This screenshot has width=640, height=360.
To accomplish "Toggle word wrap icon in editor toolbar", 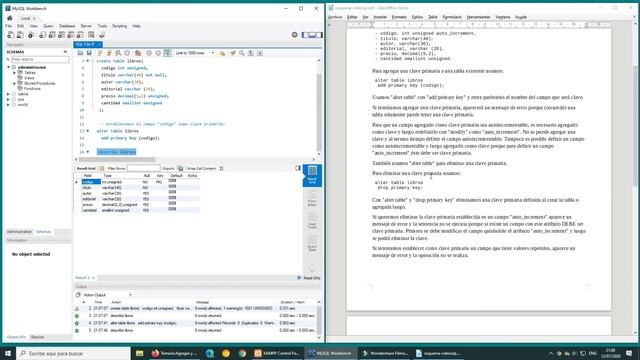I will point(260,53).
